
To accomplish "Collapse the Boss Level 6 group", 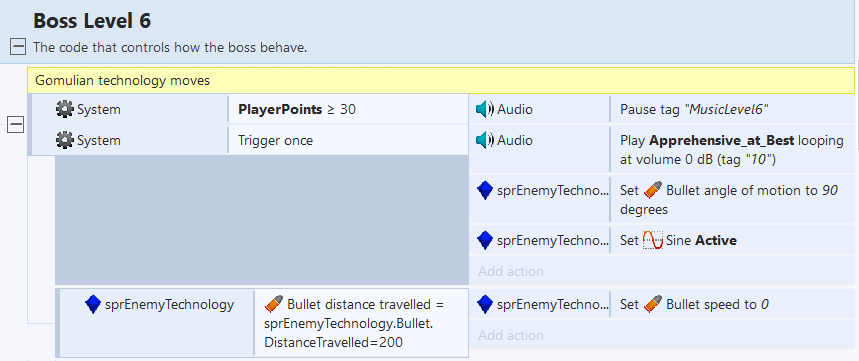I will (18, 48).
